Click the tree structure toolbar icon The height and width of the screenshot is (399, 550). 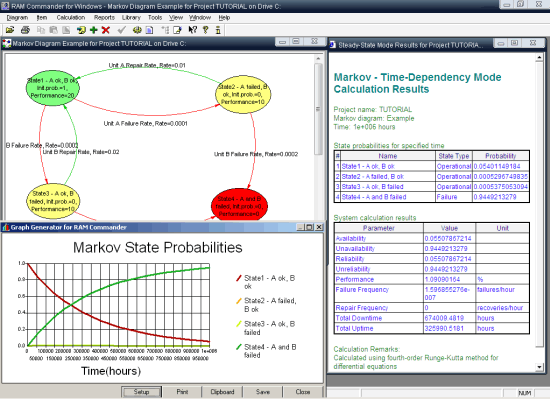[x=165, y=30]
